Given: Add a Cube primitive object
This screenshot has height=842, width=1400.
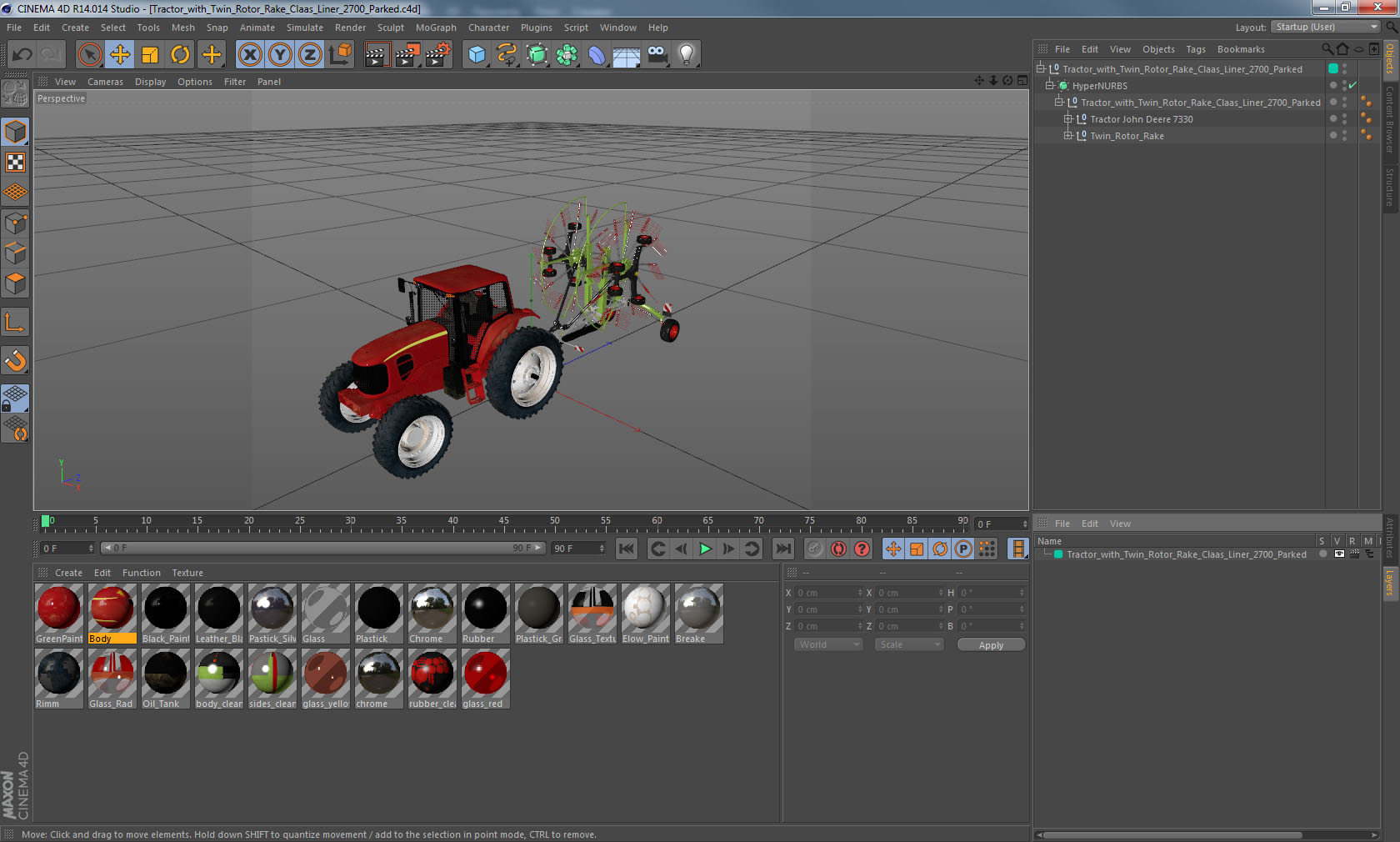Looking at the screenshot, I should click(477, 55).
